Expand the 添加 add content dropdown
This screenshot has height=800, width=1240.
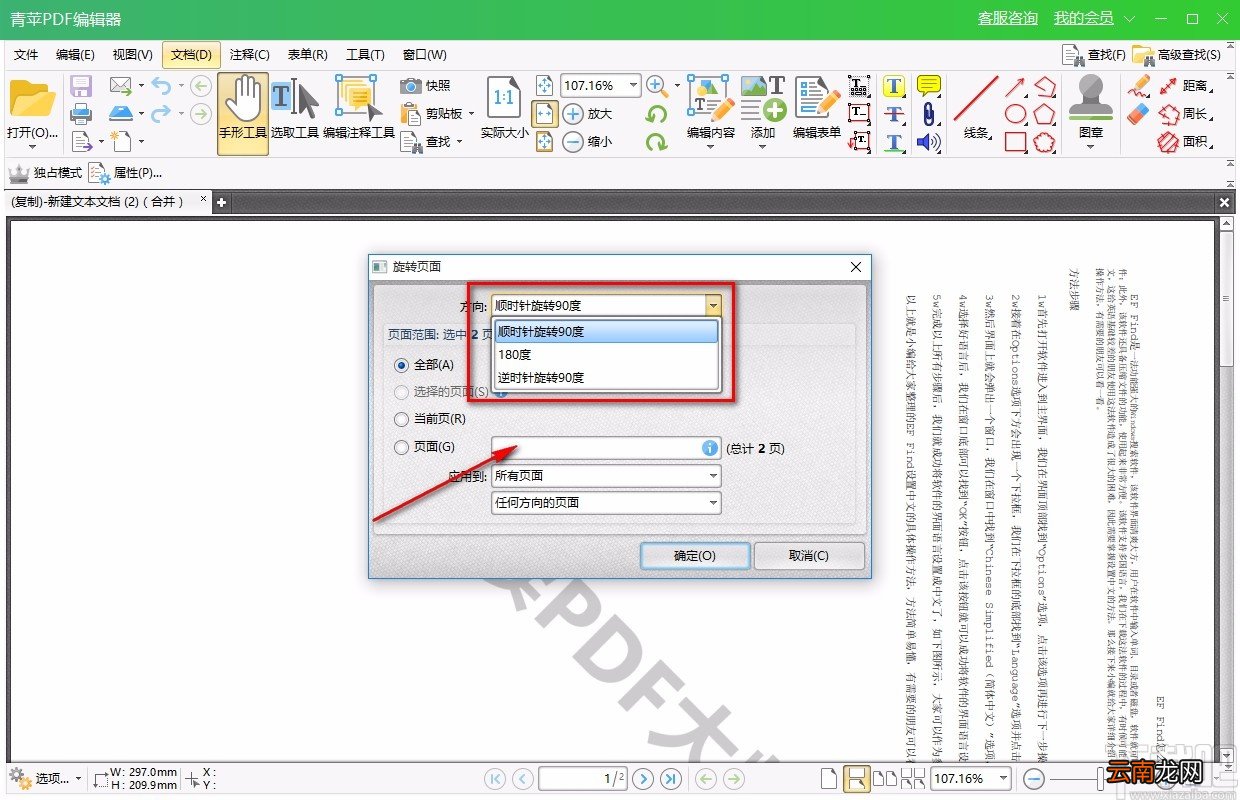pyautogui.click(x=762, y=147)
